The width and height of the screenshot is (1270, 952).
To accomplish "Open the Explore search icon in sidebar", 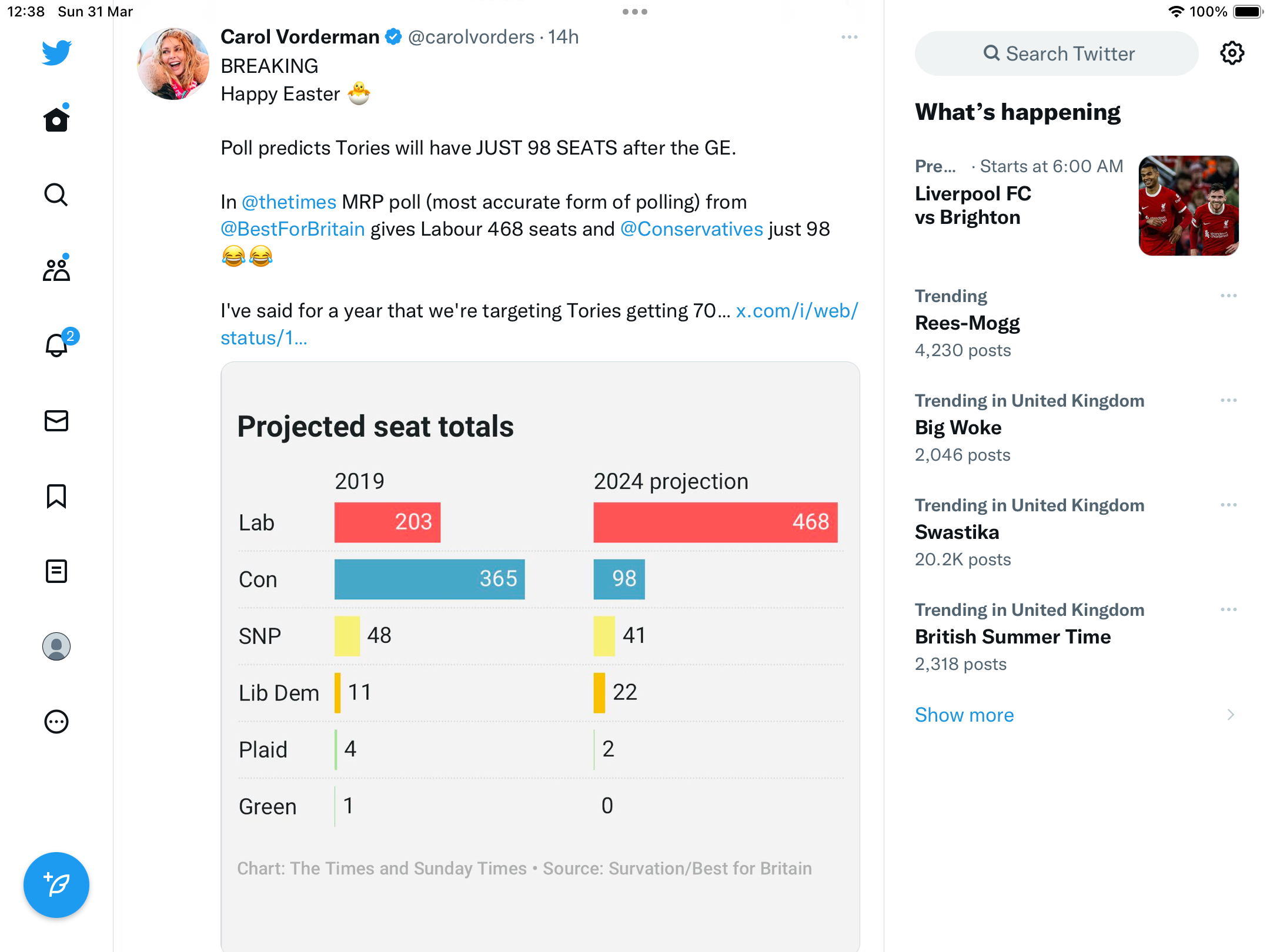I will click(x=56, y=195).
